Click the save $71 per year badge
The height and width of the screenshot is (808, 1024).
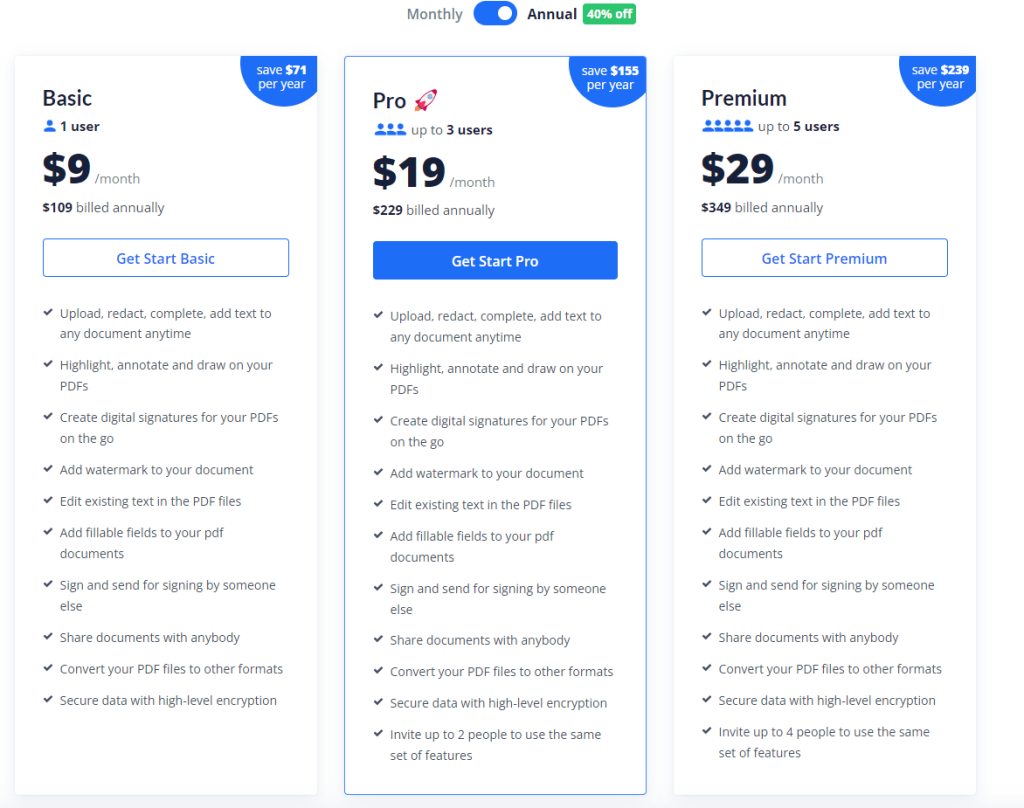coord(281,77)
